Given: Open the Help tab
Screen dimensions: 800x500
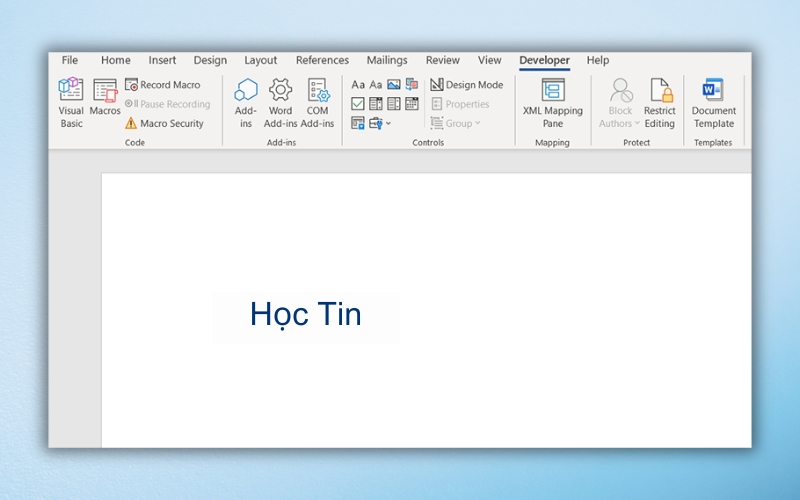Looking at the screenshot, I should pyautogui.click(x=598, y=60).
